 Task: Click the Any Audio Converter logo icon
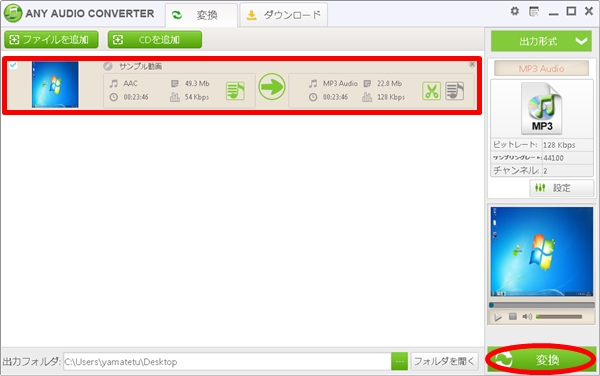(13, 13)
